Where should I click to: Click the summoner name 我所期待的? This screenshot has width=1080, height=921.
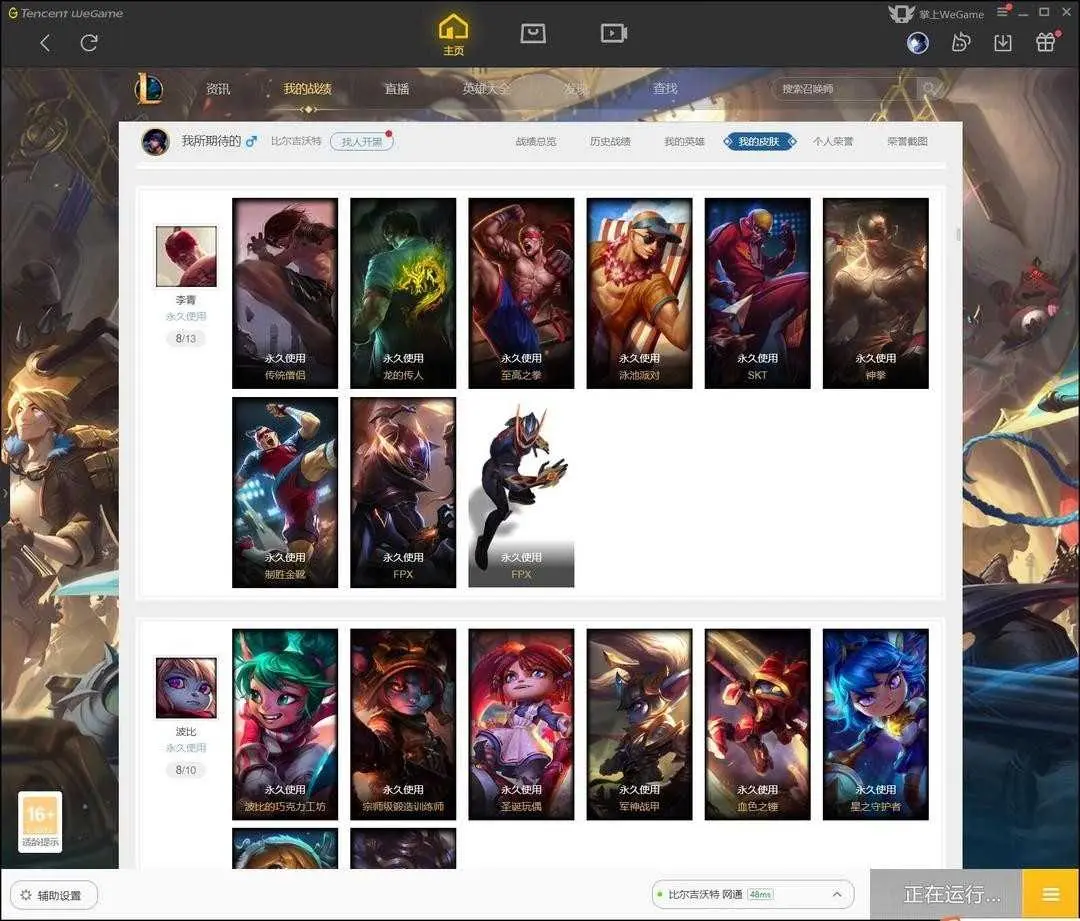[211, 141]
